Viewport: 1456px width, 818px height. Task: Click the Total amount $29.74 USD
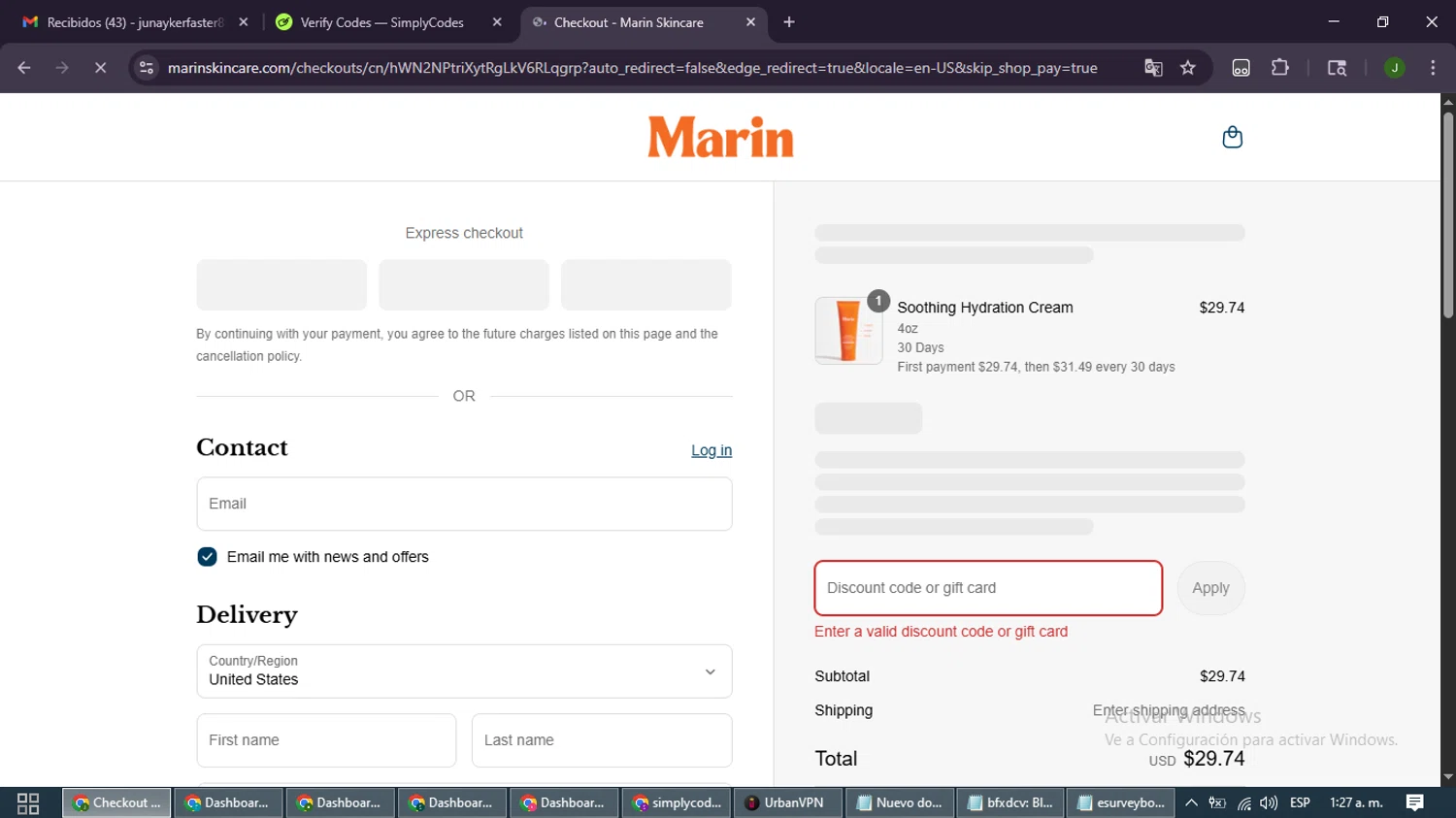[1197, 759]
